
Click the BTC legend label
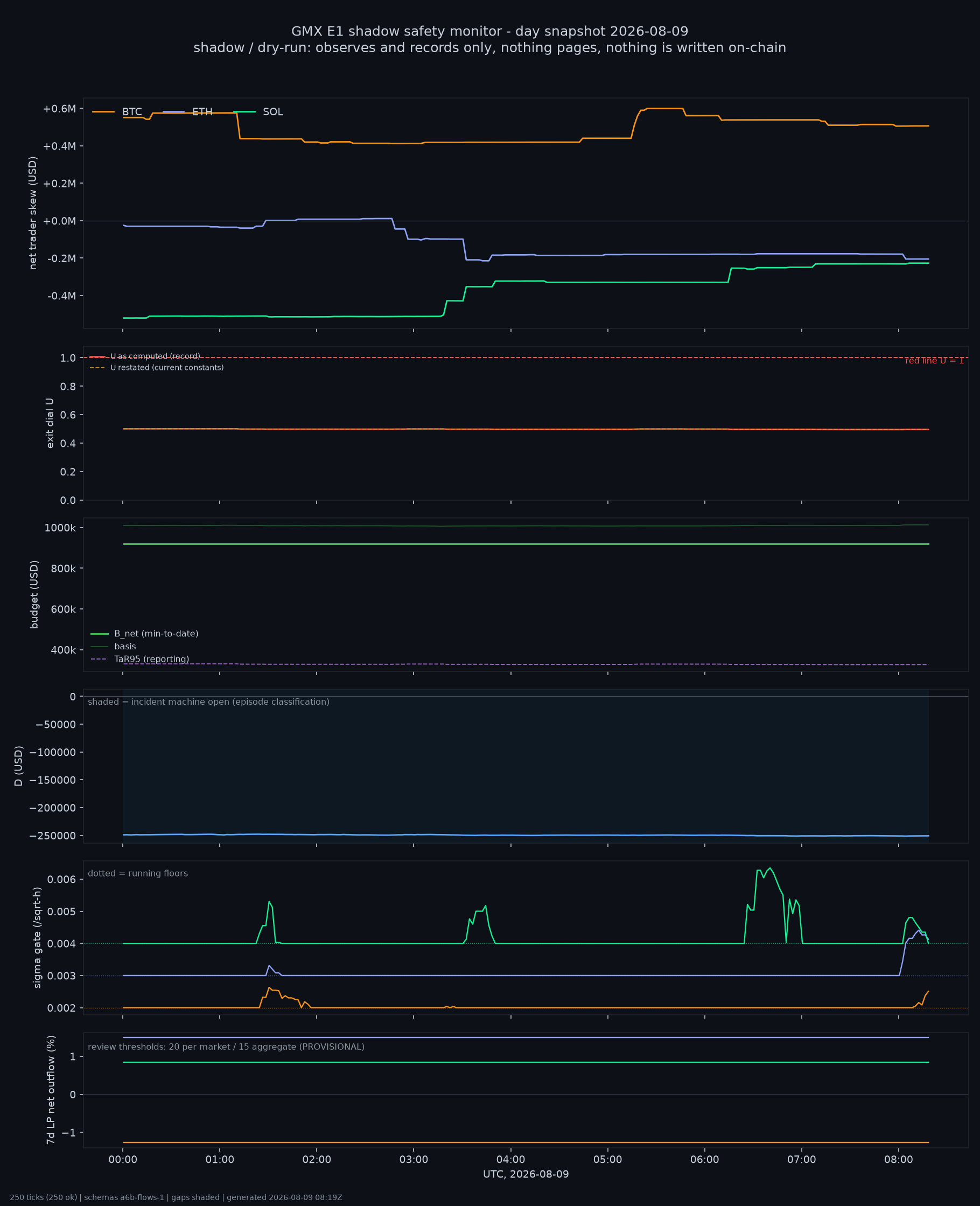(x=132, y=112)
